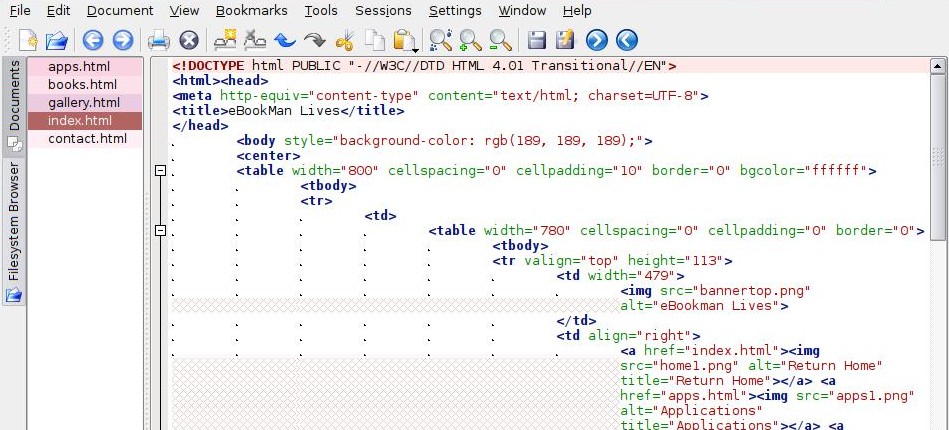
Task: Click the toolbar icon with yellow starburst
Action: [x=225, y=41]
